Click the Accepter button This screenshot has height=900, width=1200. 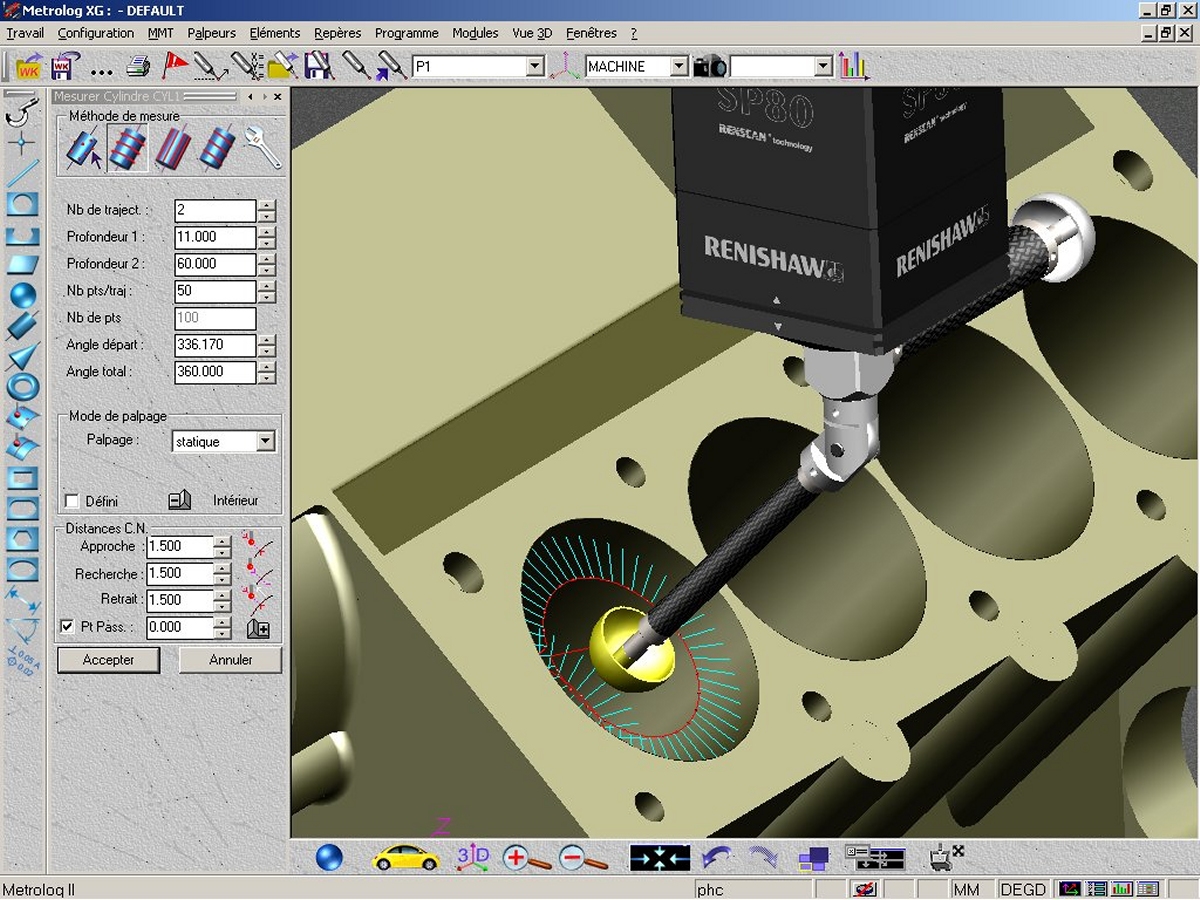(108, 660)
